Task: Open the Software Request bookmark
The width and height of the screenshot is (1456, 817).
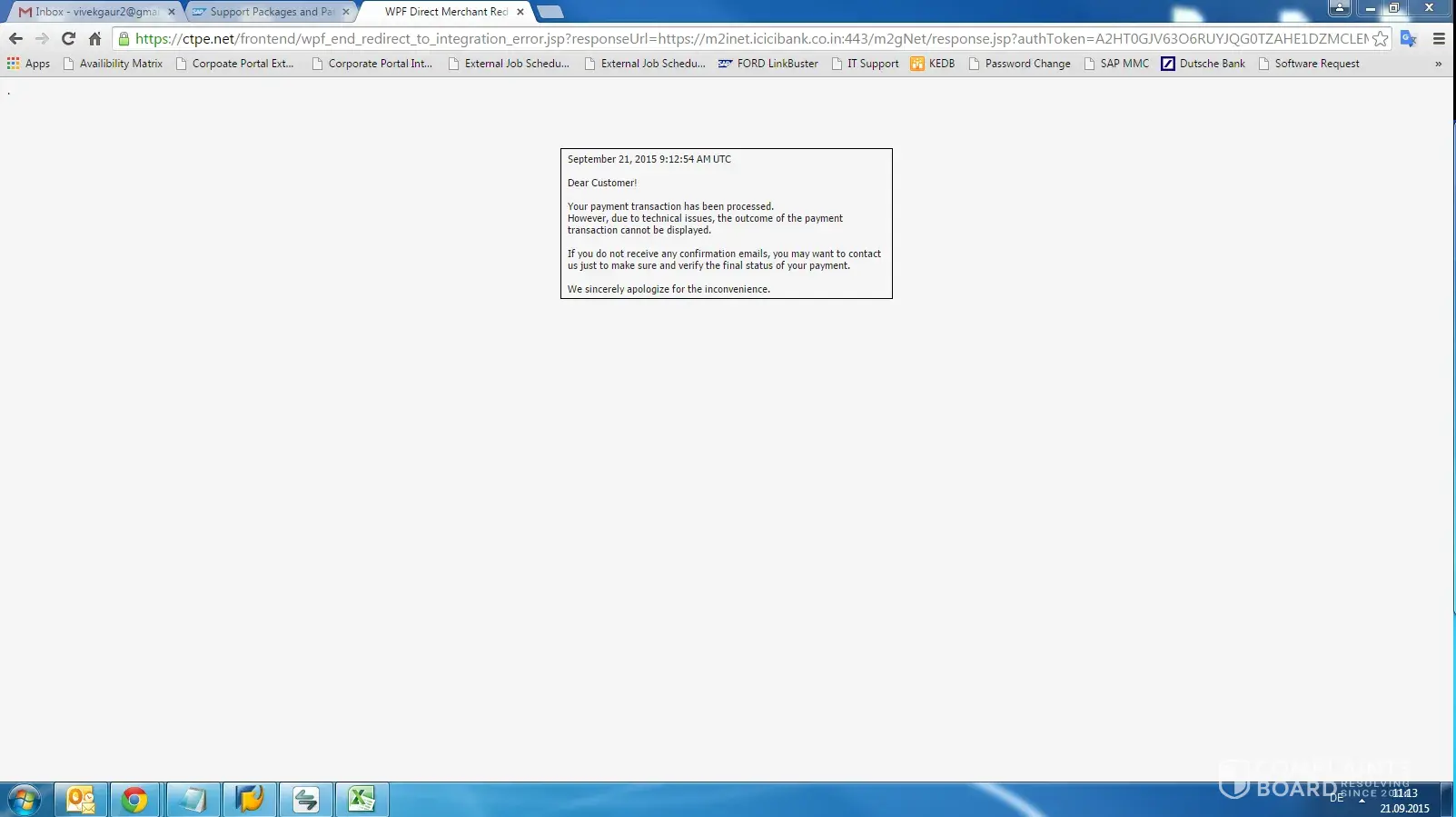Action: [1308, 64]
